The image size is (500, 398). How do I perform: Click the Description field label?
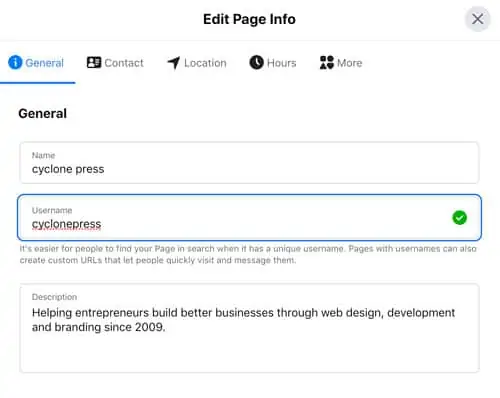[54, 297]
